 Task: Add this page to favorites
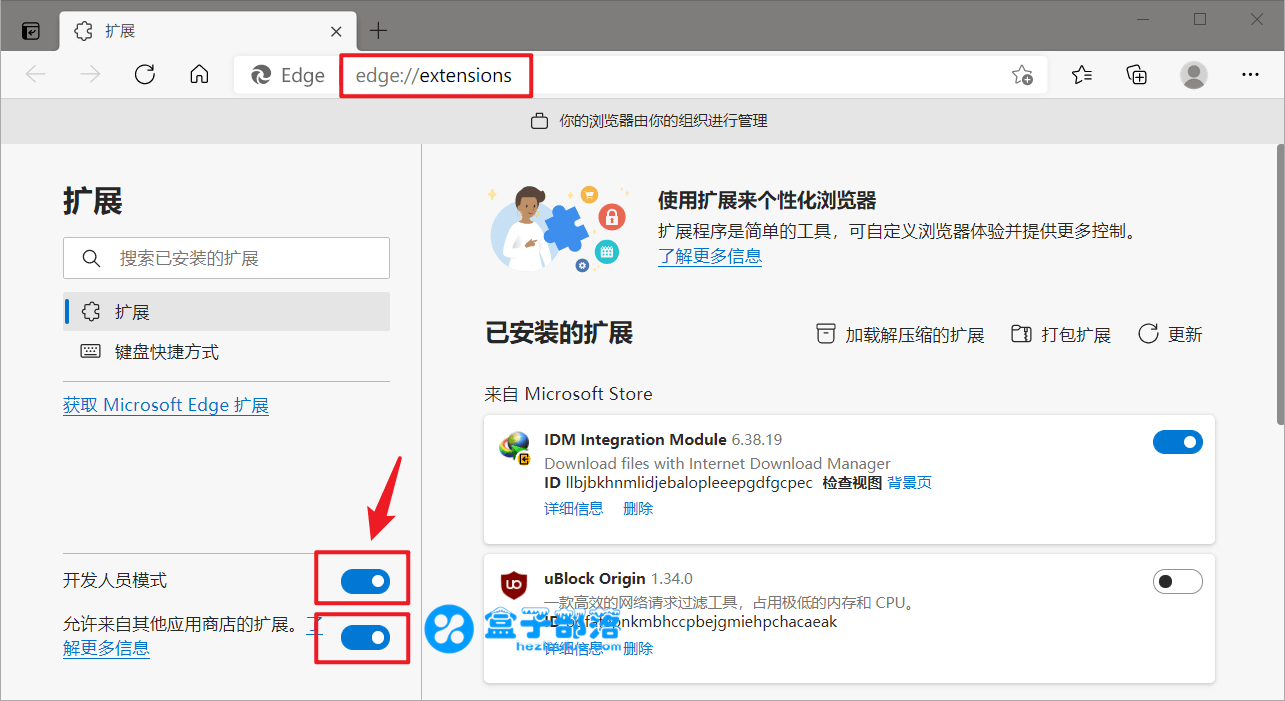click(1021, 75)
